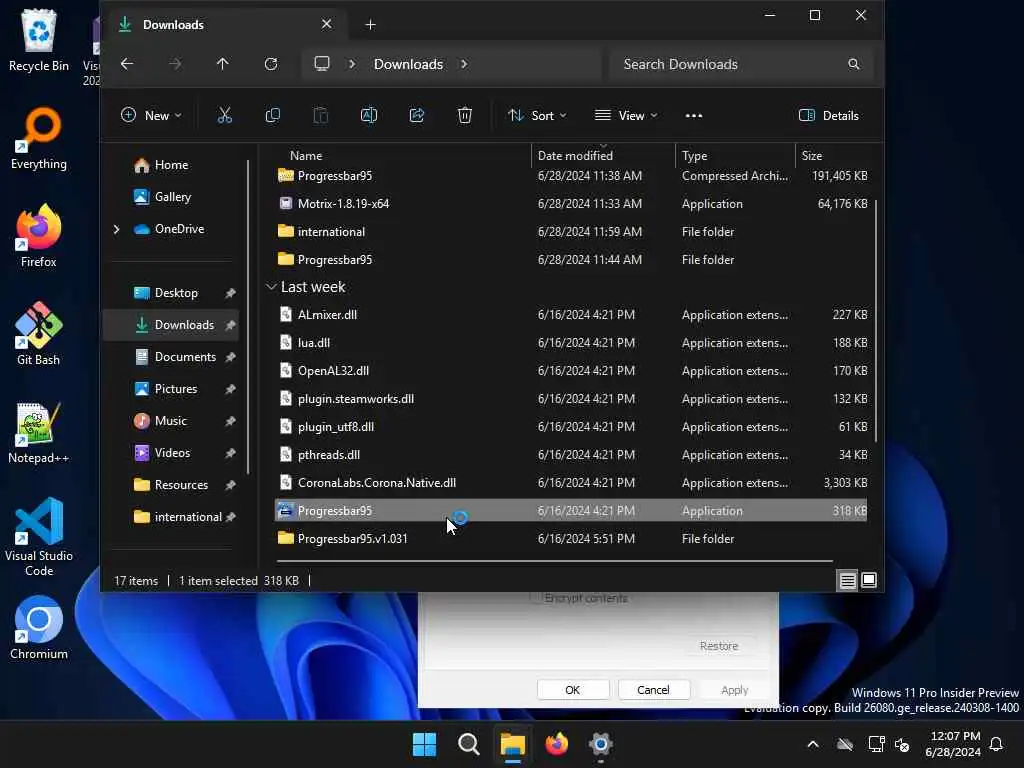This screenshot has width=1024, height=768.
Task: Click the This PC monitor icon in address bar
Action: 322,64
